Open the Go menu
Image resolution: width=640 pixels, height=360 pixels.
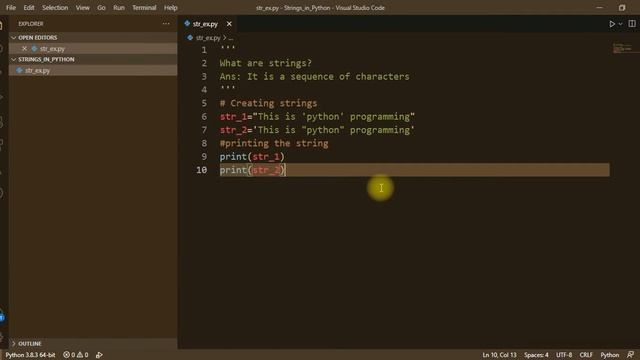(x=101, y=8)
